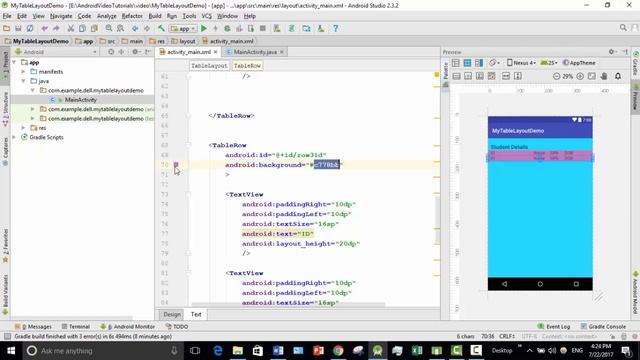Open the AppTheme theme selector

click(579, 63)
